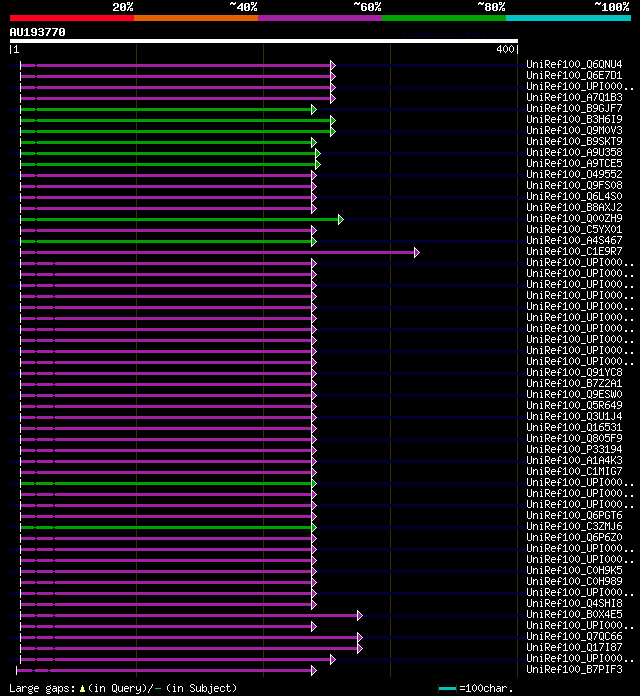Select the UniRef100_Q3U1J4 subject label
Screen dimensions: 640x696
pyautogui.click(x=574, y=416)
